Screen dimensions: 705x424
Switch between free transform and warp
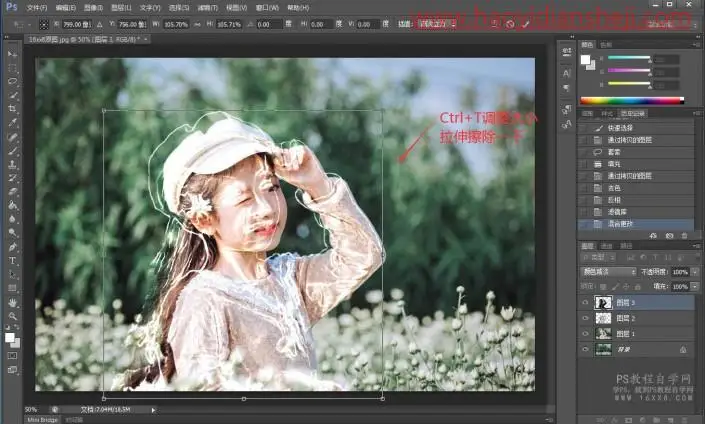pyautogui.click(x=494, y=24)
